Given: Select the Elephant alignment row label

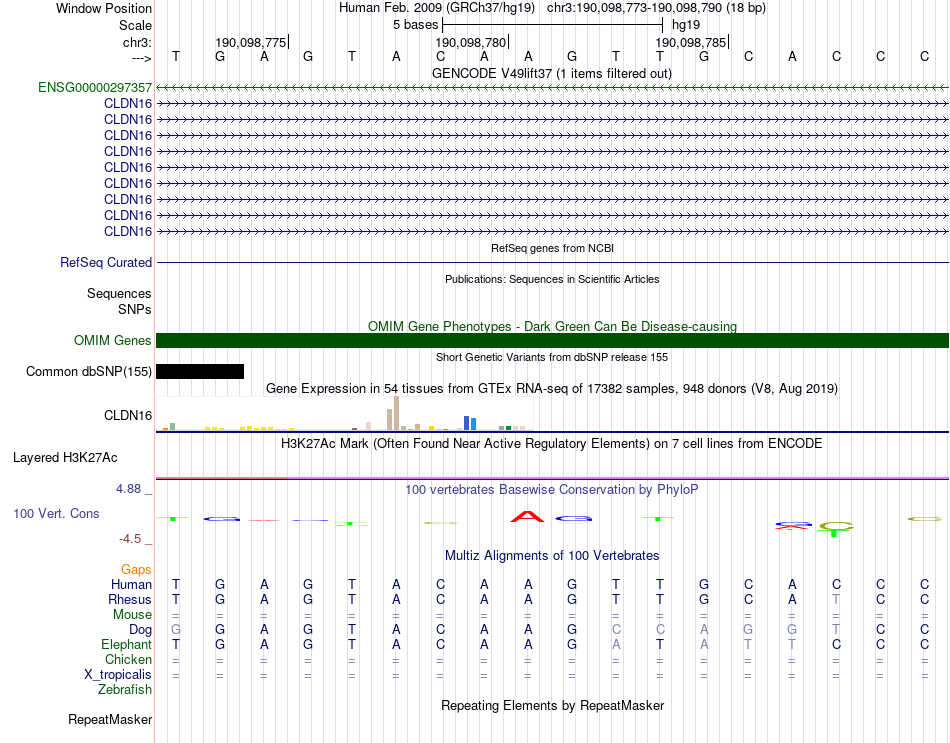Looking at the screenshot, I should pos(126,644).
